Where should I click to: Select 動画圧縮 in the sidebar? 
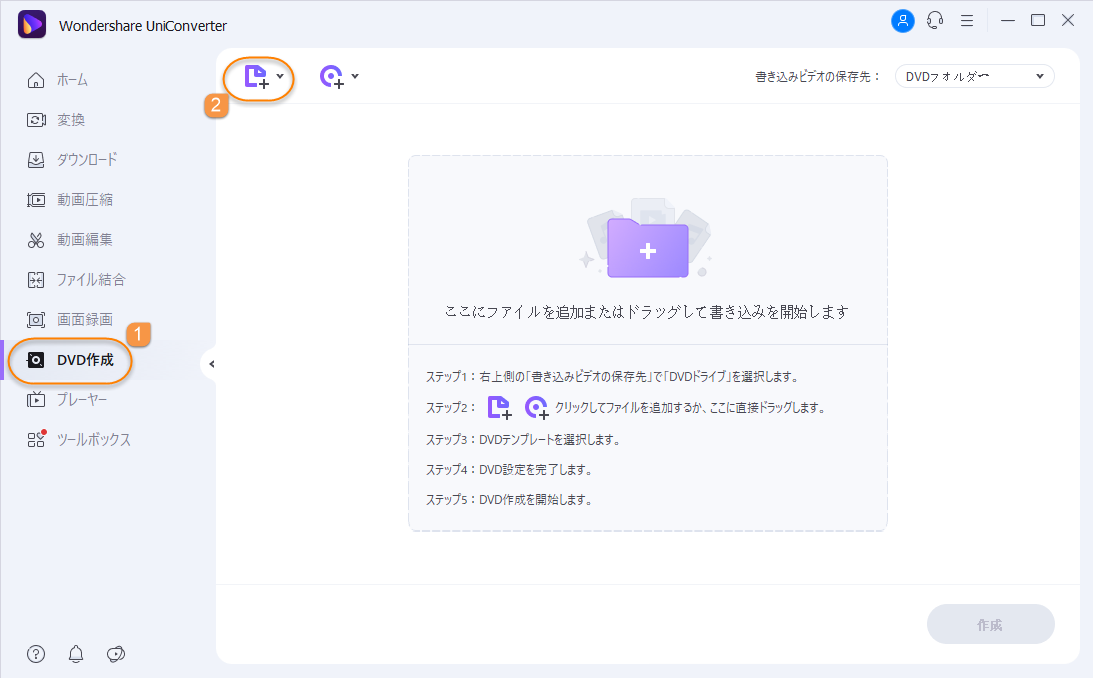[85, 200]
